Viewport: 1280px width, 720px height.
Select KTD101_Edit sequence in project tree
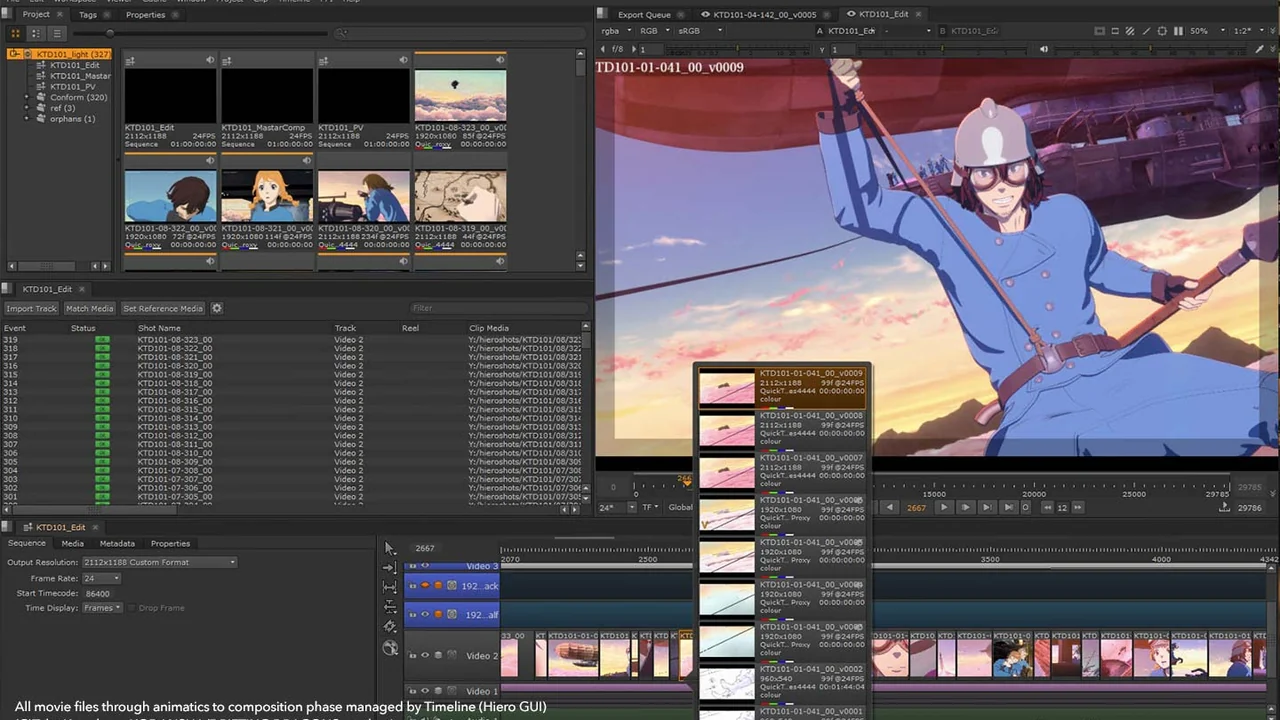(x=74, y=65)
